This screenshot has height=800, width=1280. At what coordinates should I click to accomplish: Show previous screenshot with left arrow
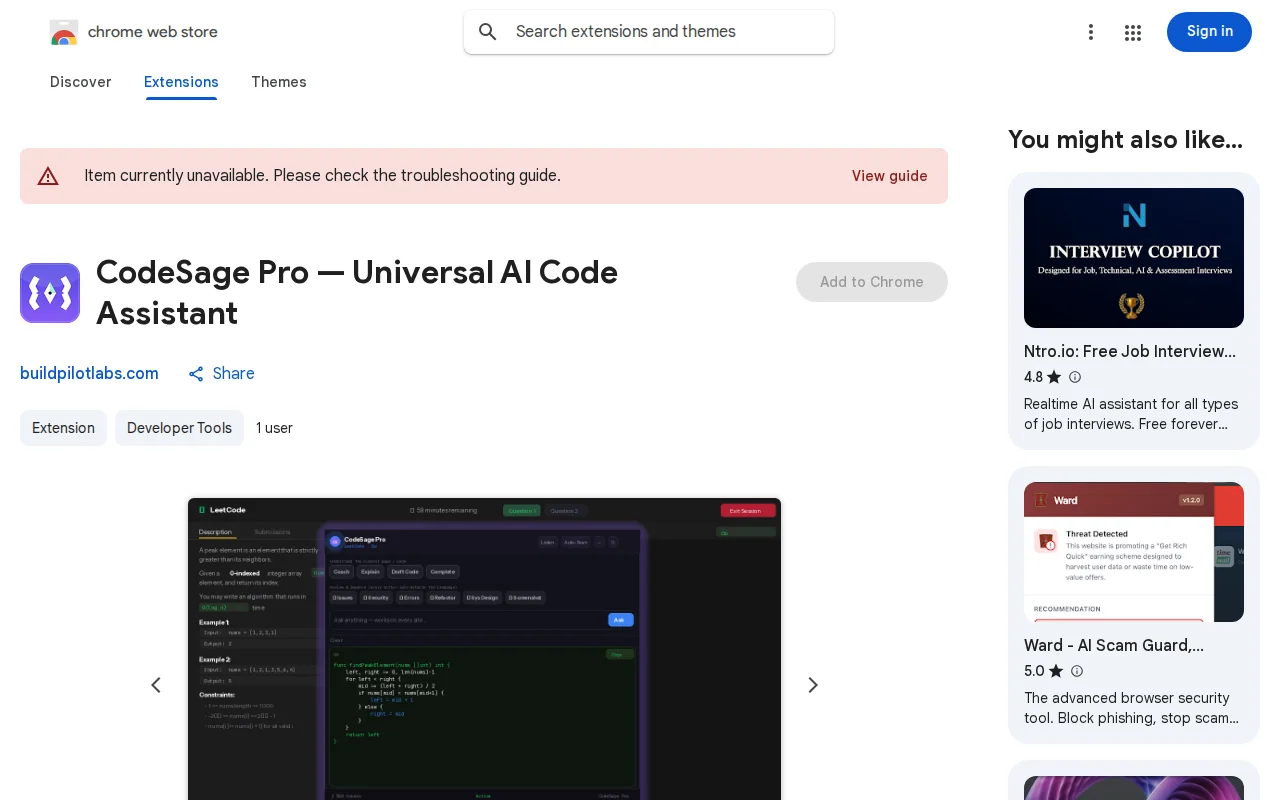156,685
